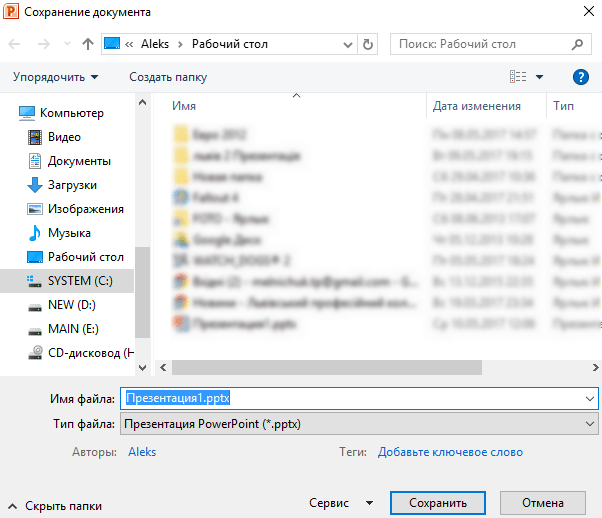Select SYSTEM (C:) drive
Viewport: 602px width, 518px height.
(67, 281)
